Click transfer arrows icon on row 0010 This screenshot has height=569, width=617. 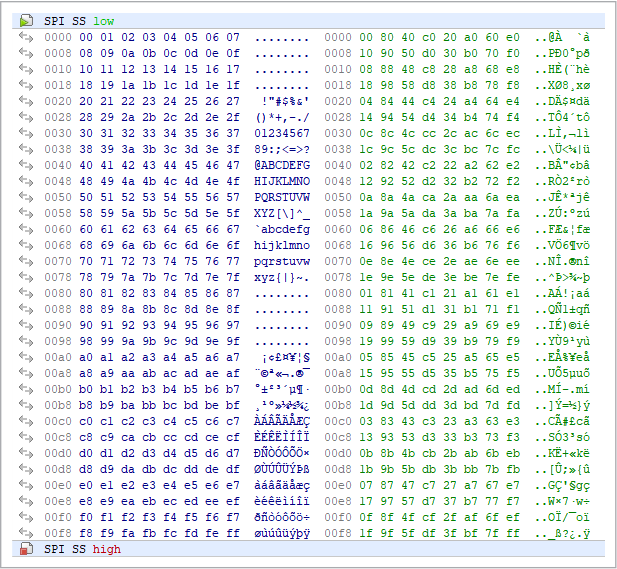26,69
